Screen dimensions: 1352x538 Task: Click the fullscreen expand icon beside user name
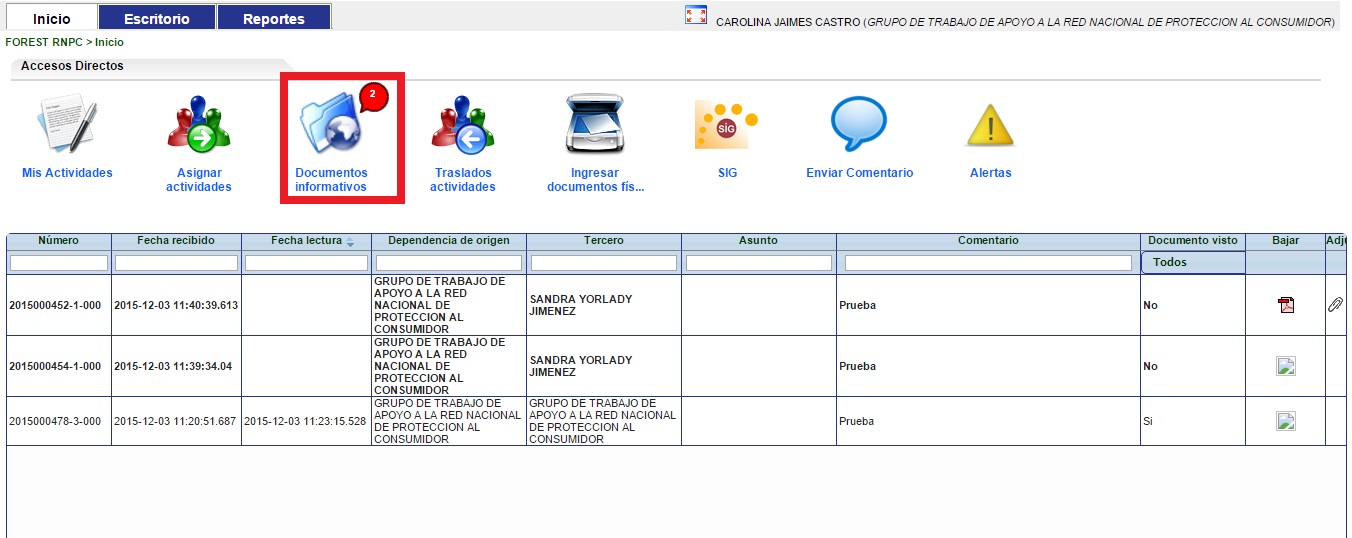696,15
